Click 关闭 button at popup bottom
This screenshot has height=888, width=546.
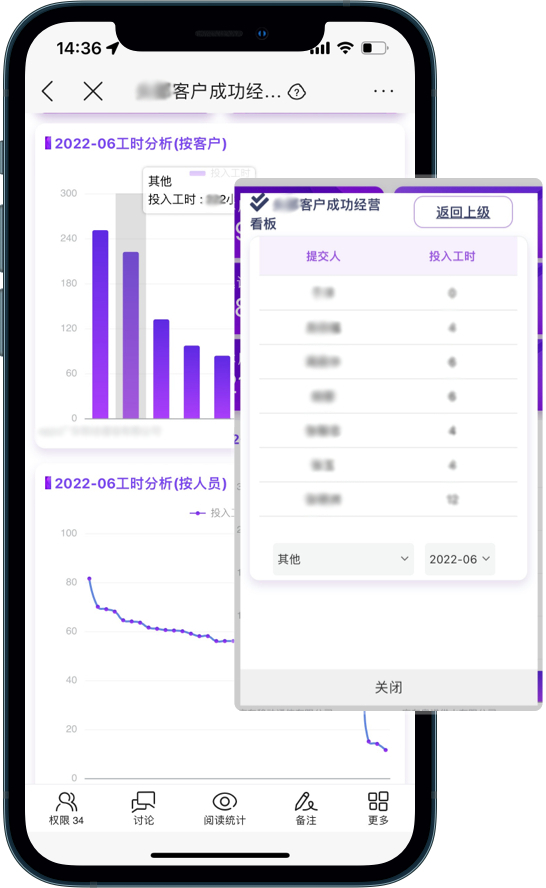click(389, 687)
